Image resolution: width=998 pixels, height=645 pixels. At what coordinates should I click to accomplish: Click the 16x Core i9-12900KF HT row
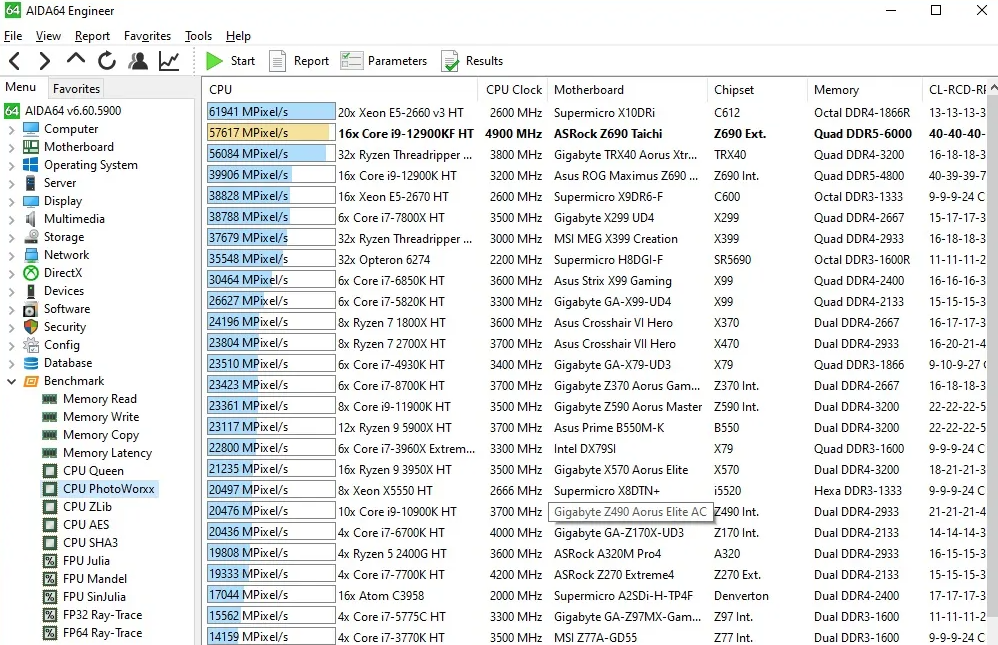point(594,133)
